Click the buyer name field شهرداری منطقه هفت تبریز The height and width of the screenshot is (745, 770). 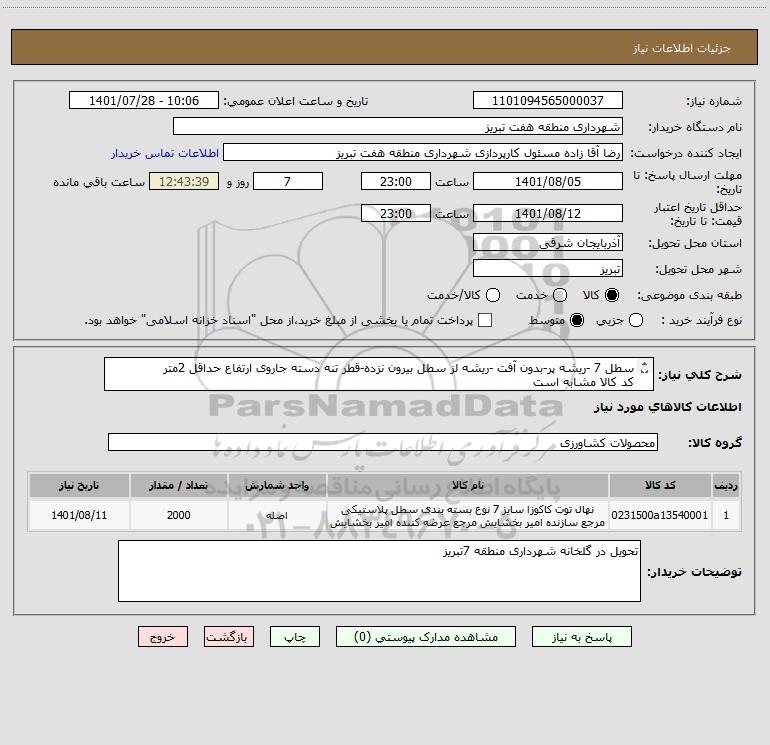pyautogui.click(x=398, y=126)
